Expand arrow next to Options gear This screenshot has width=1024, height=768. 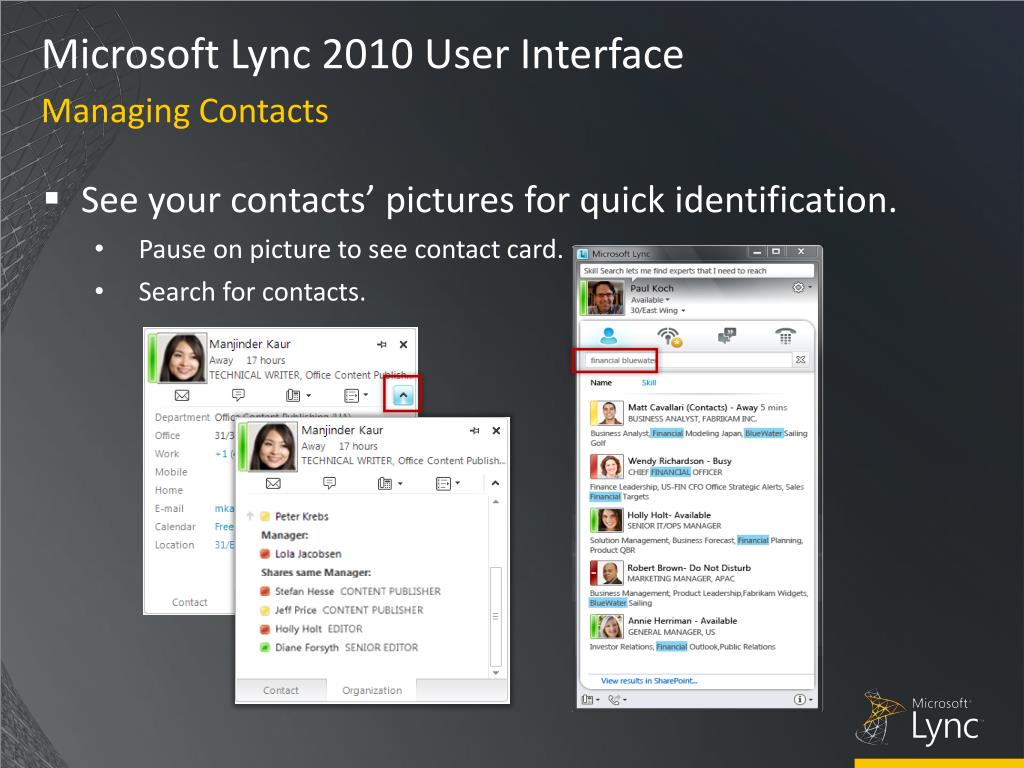pyautogui.click(x=810, y=287)
